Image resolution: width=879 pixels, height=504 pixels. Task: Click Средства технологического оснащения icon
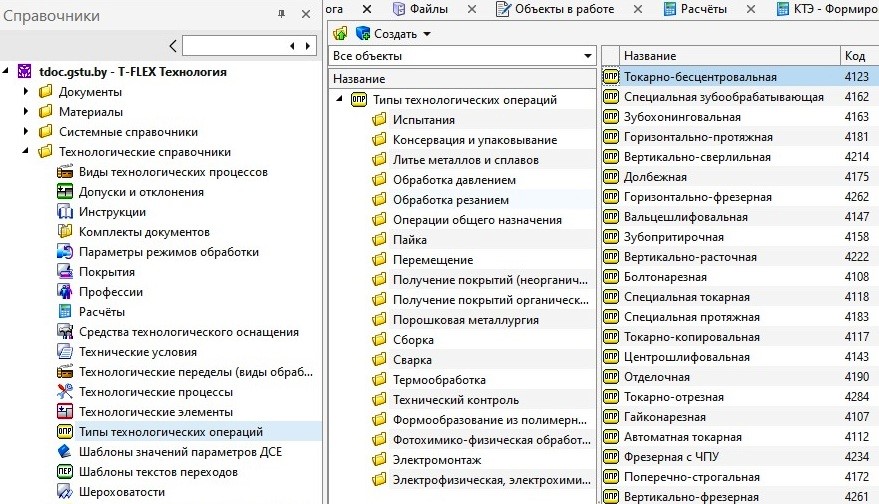coord(65,332)
